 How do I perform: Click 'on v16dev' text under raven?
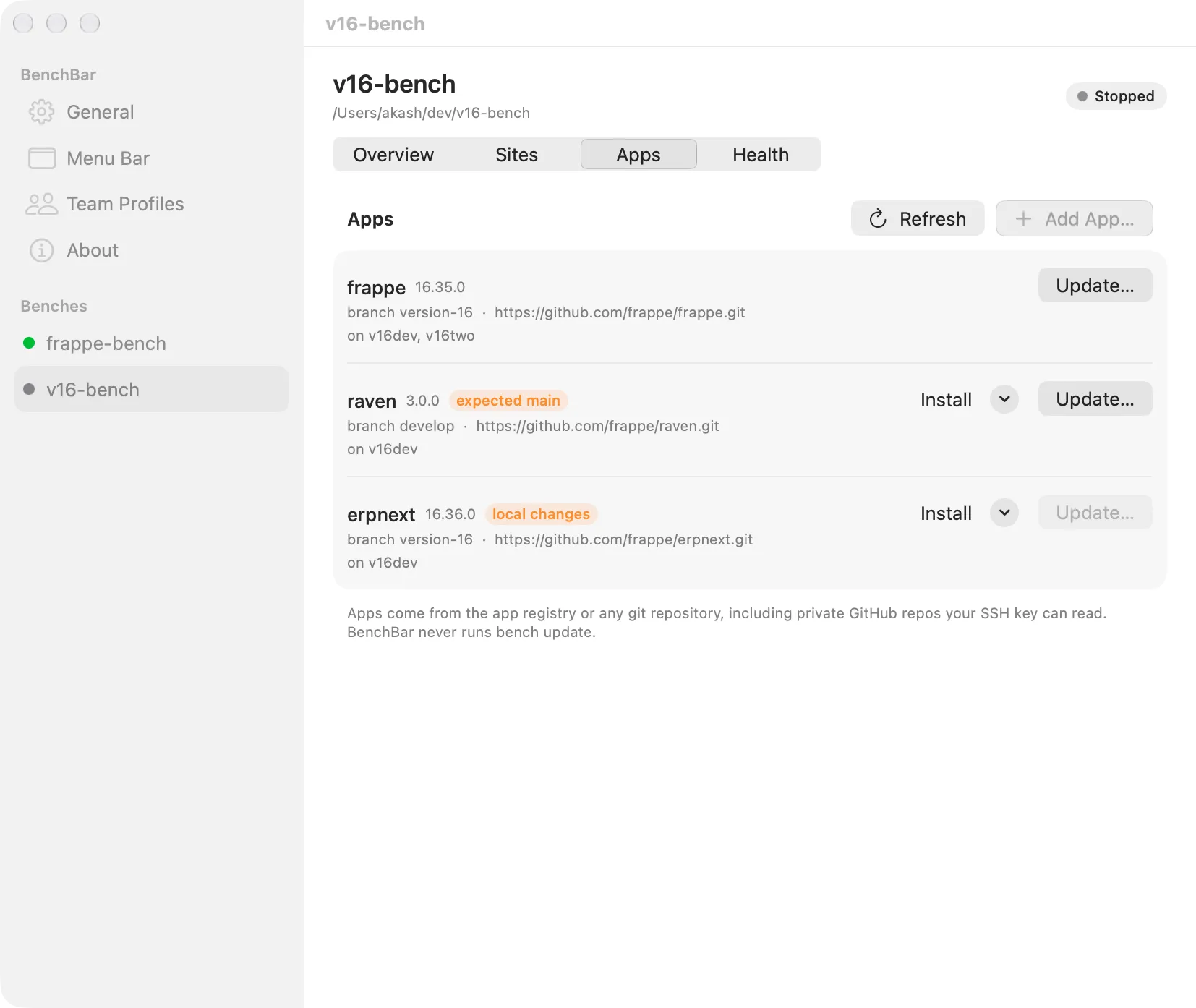pos(383,449)
